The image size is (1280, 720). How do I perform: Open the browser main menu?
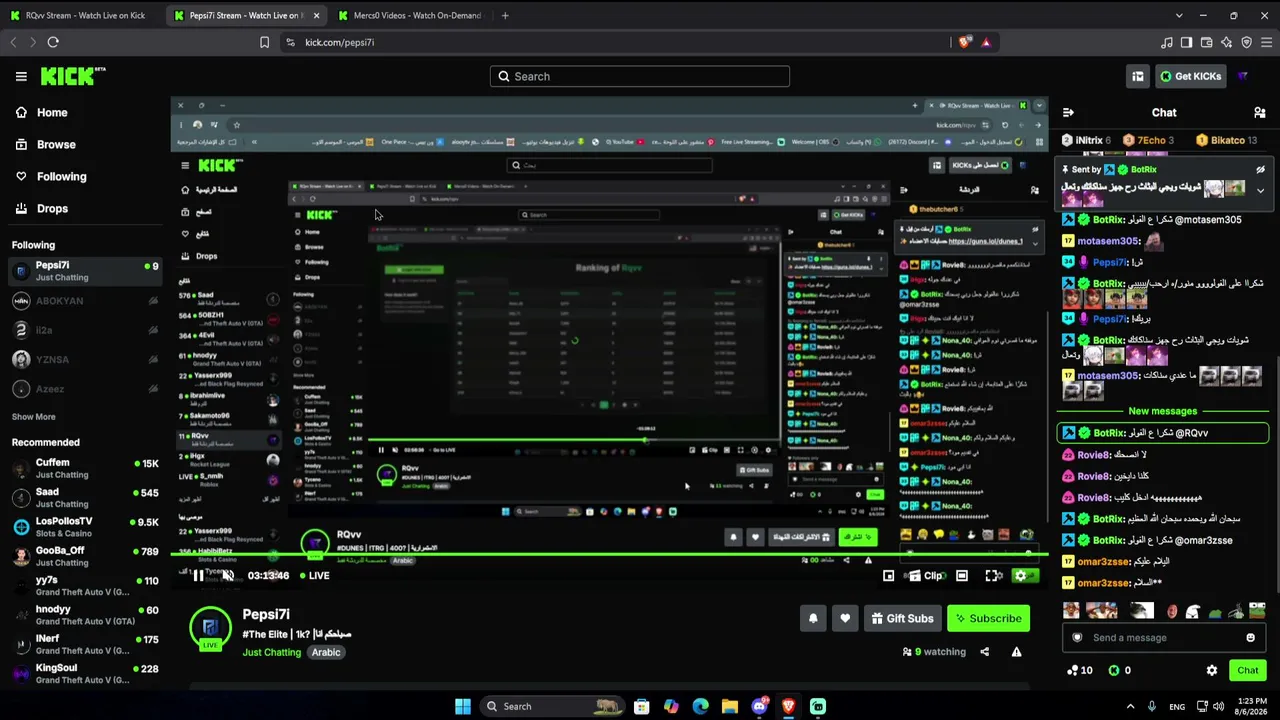coord(1267,42)
